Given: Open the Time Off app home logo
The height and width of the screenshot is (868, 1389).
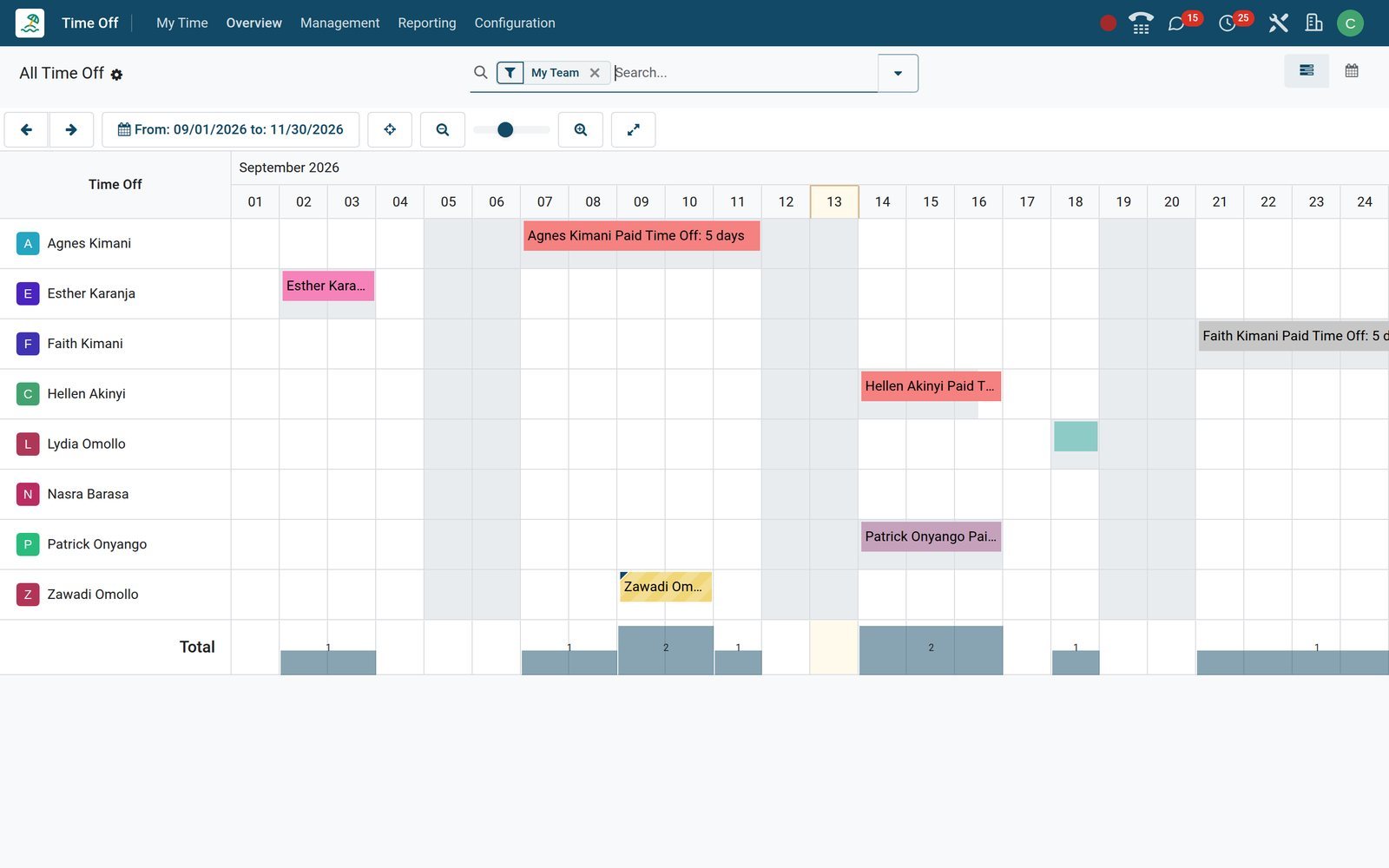Looking at the screenshot, I should click(x=30, y=23).
